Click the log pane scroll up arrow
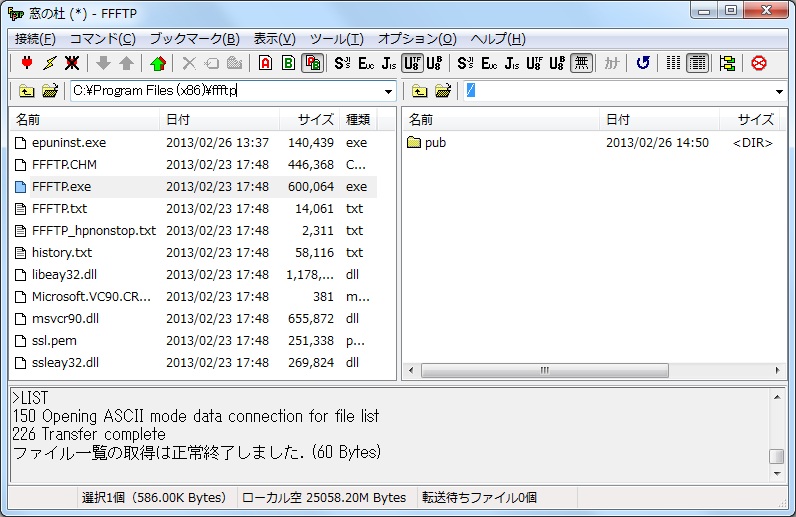This screenshot has width=796, height=517. pos(777,397)
